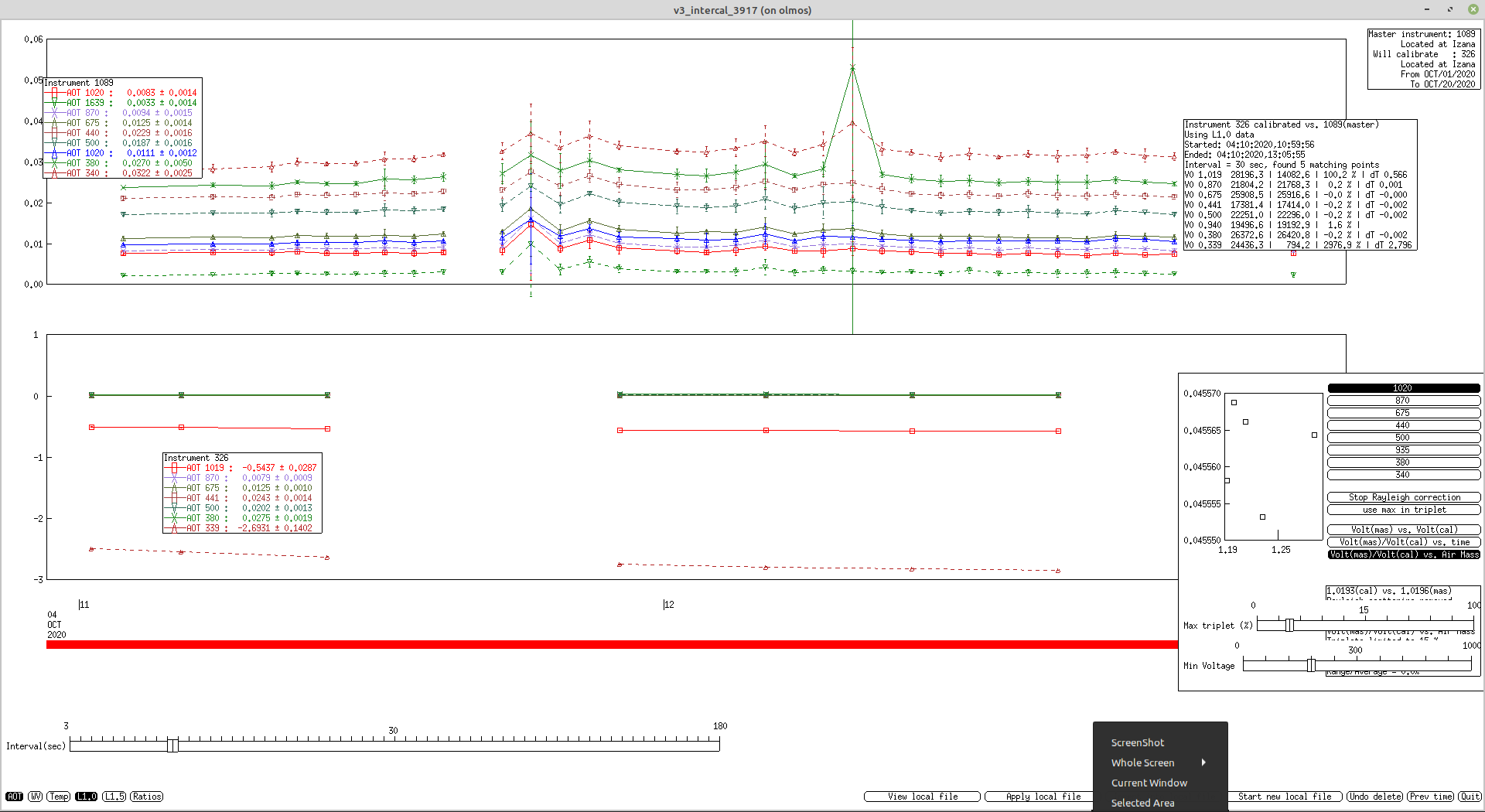The width and height of the screenshot is (1485, 812).
Task: Open Whole Screen menu entry
Action: (x=1160, y=763)
